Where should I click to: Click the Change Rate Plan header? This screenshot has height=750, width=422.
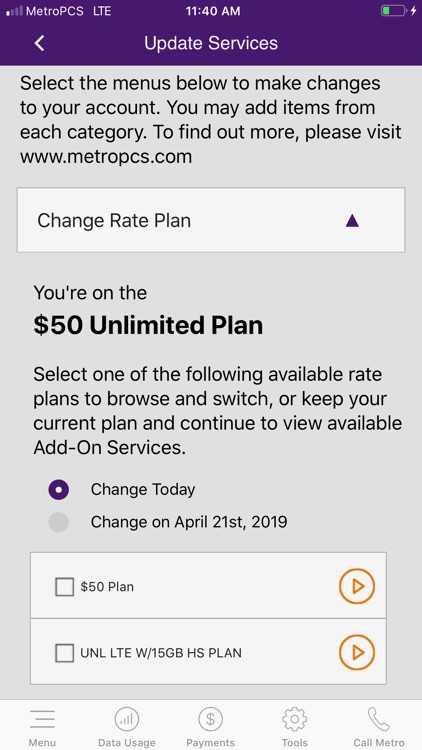pyautogui.click(x=211, y=220)
